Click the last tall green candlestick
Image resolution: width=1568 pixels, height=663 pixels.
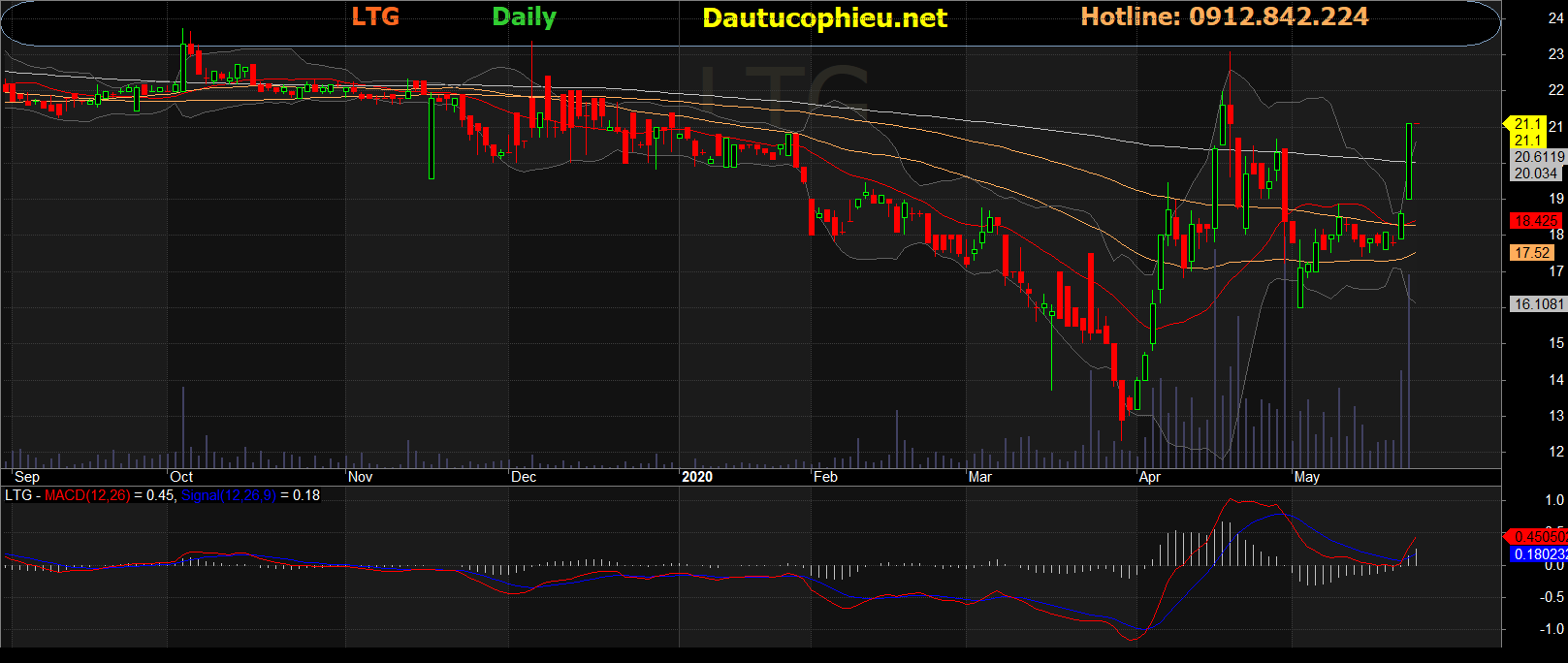coord(1408,160)
